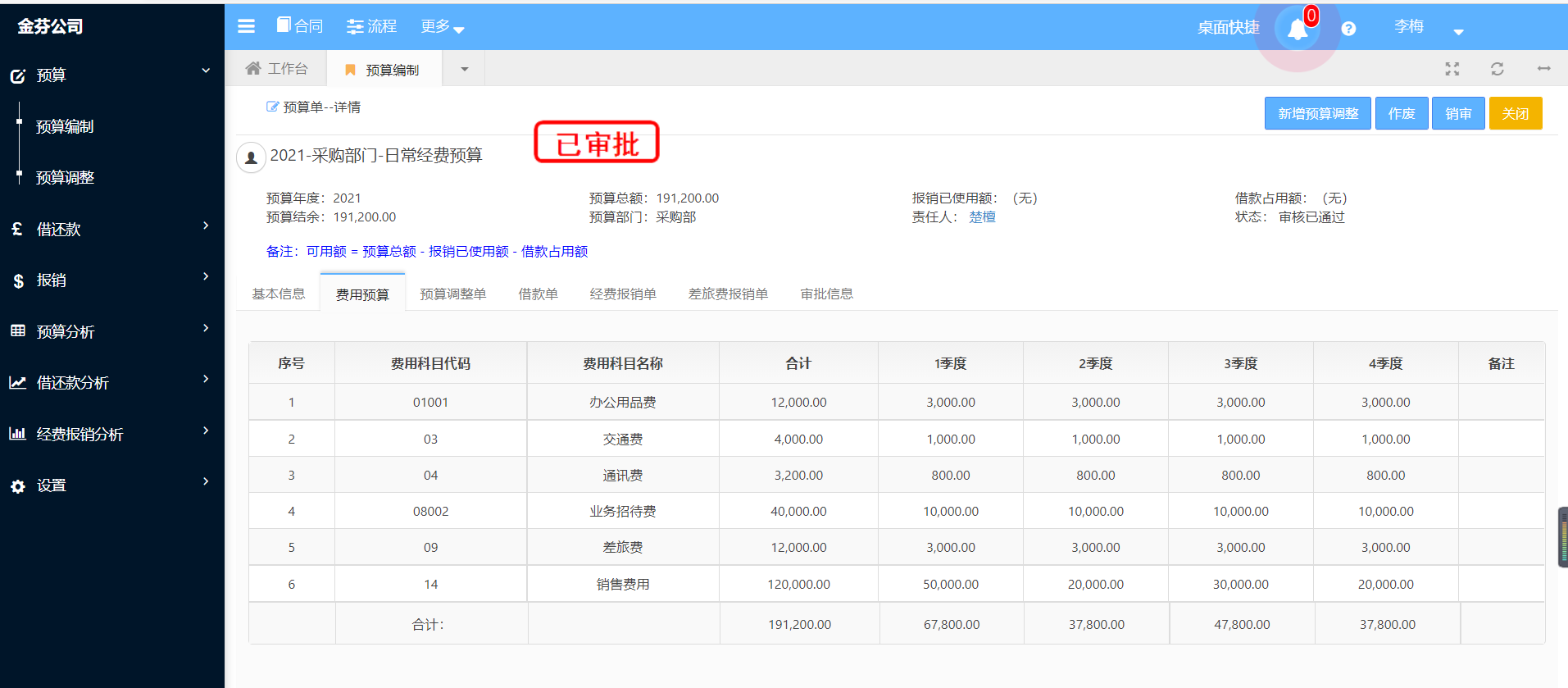Click the side floating widget at right edge
1568x688 pixels.
tap(1563, 537)
